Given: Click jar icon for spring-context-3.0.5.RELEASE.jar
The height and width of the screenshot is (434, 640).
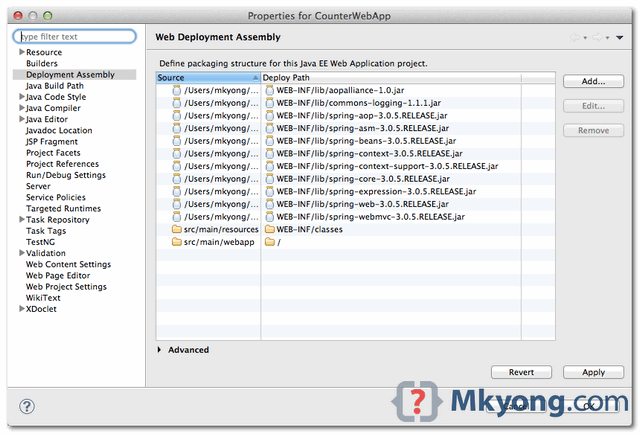Looking at the screenshot, I should point(269,154).
